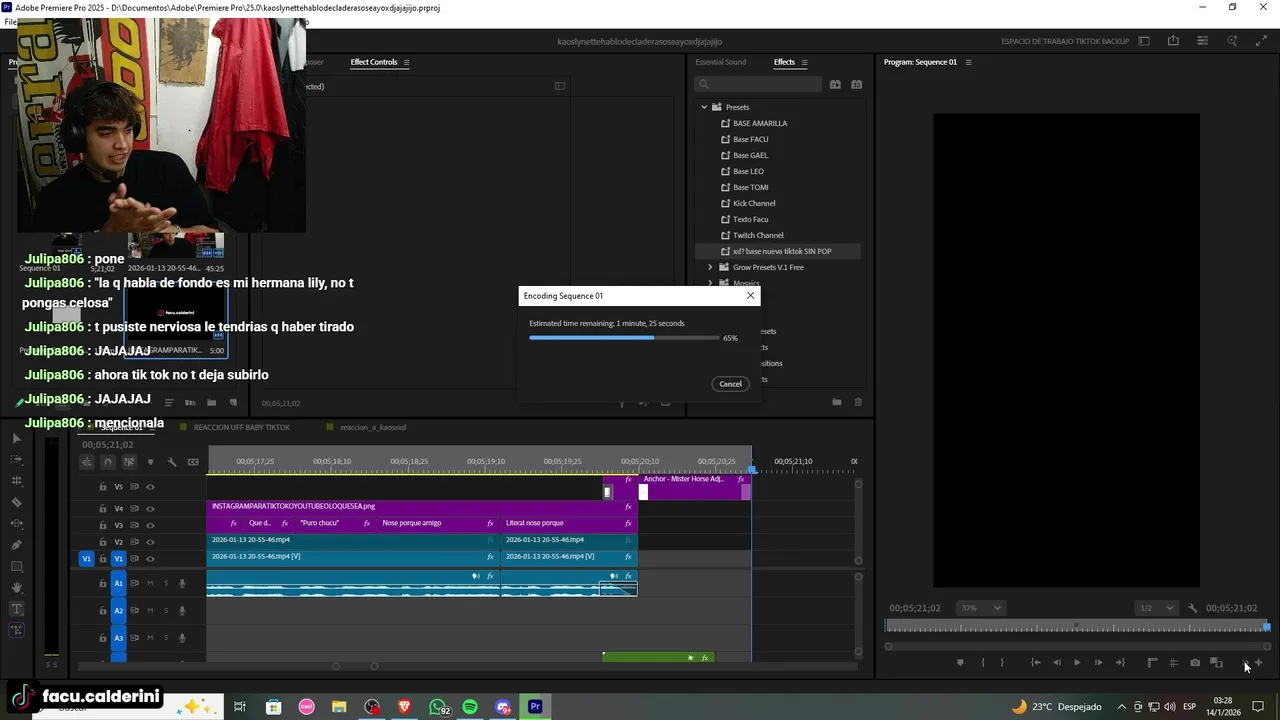
Task: Open Effect Controls panel menu
Action: (x=406, y=62)
